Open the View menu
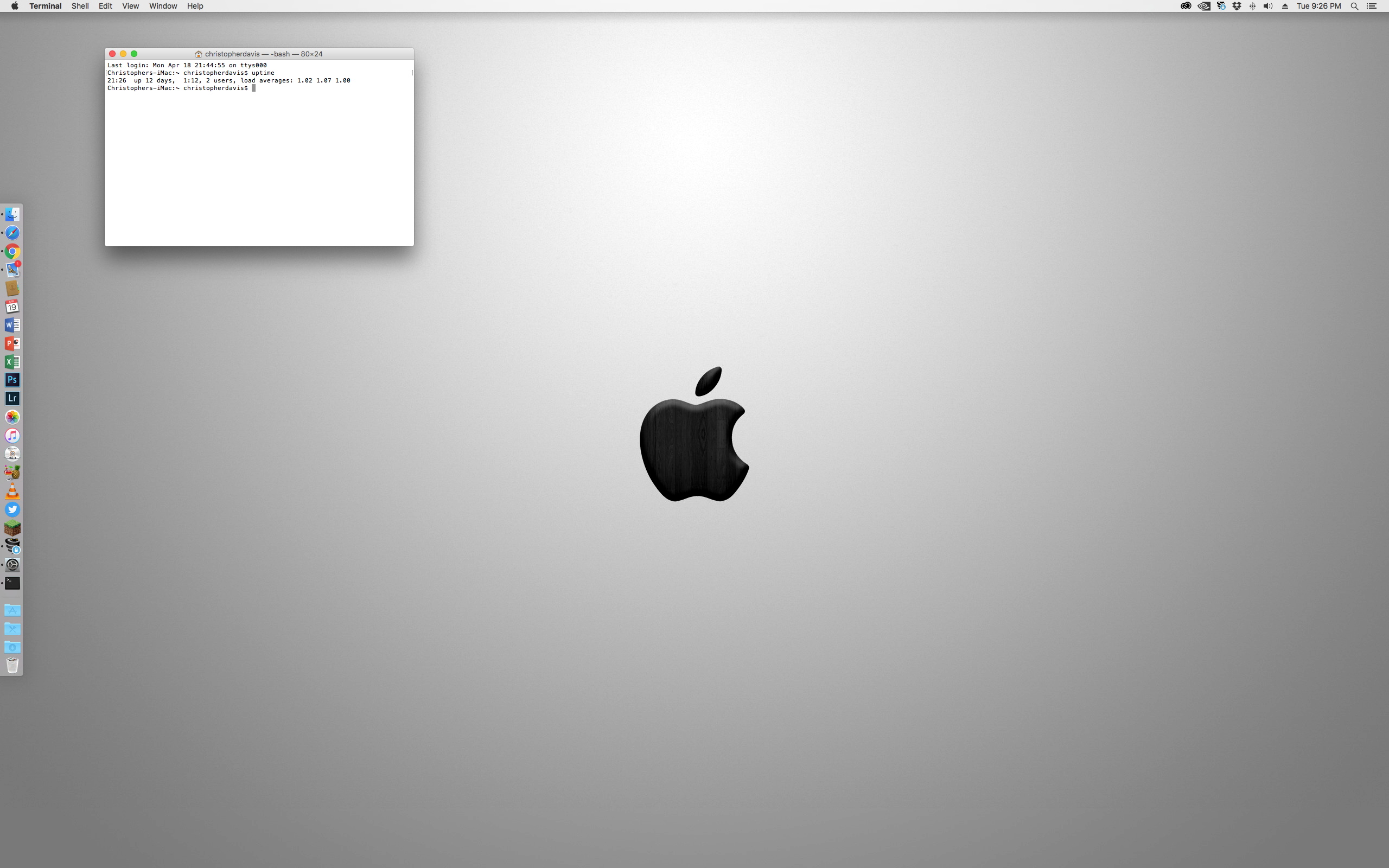This screenshot has height=868, width=1389. pos(130,6)
